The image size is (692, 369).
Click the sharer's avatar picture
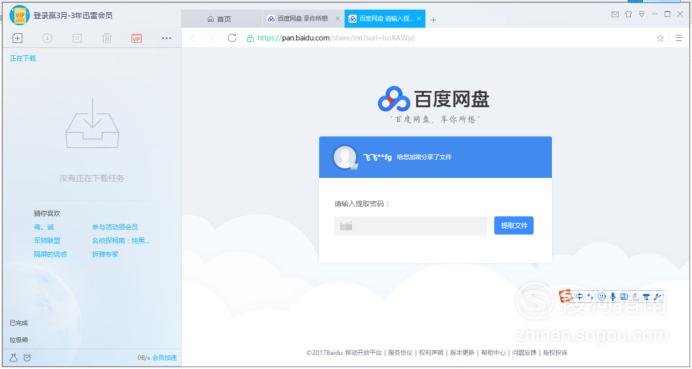click(345, 158)
